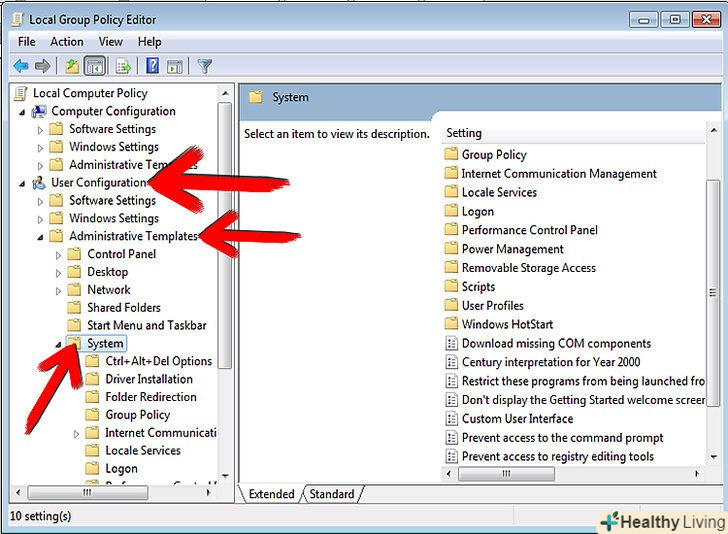Click the Custom User Interface policy icon
Screen dimensions: 728x534
click(451, 419)
